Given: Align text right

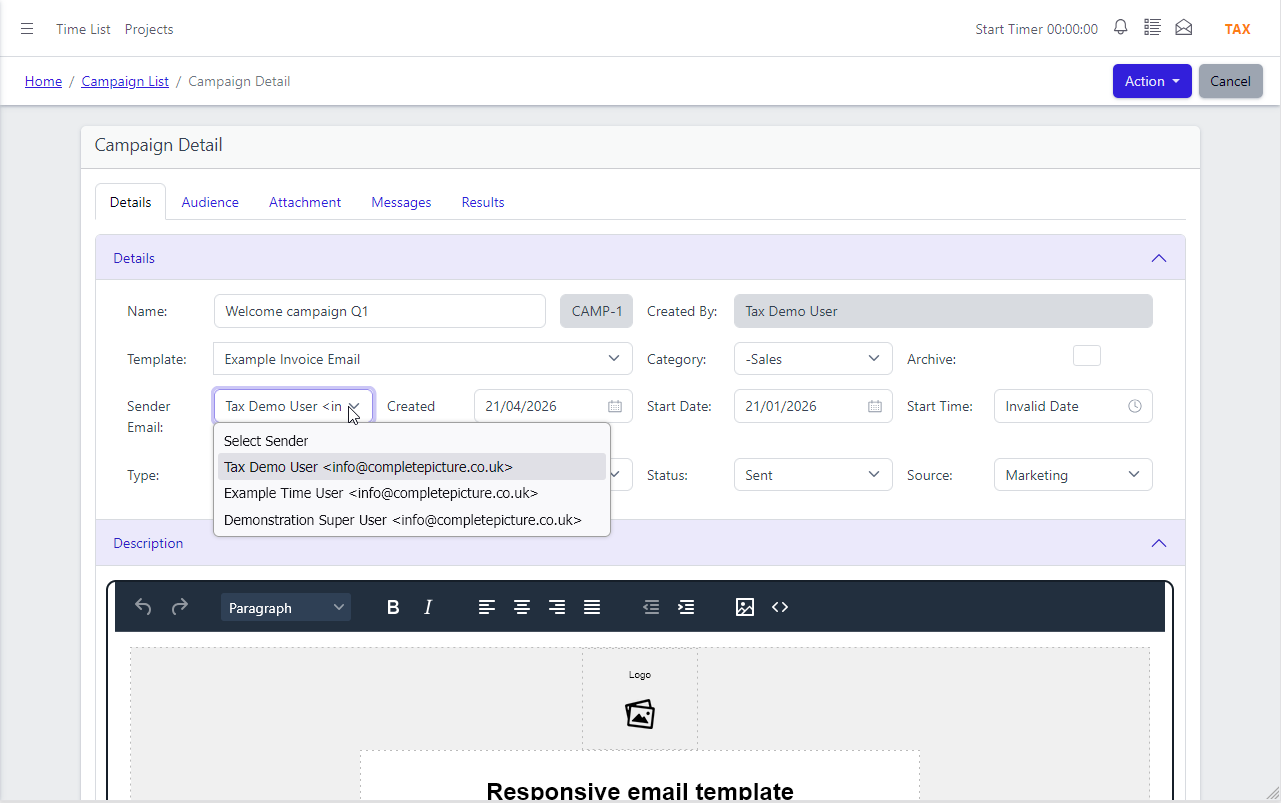Looking at the screenshot, I should [557, 607].
